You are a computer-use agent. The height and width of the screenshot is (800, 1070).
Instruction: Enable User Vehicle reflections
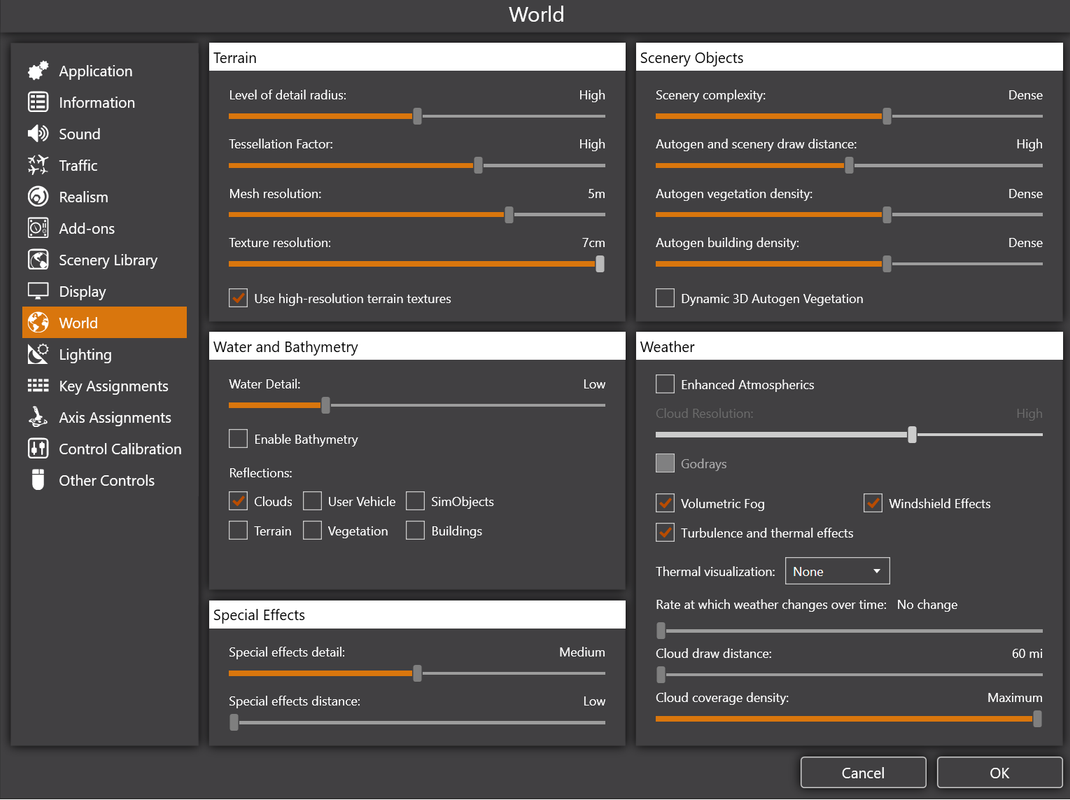pyautogui.click(x=313, y=501)
